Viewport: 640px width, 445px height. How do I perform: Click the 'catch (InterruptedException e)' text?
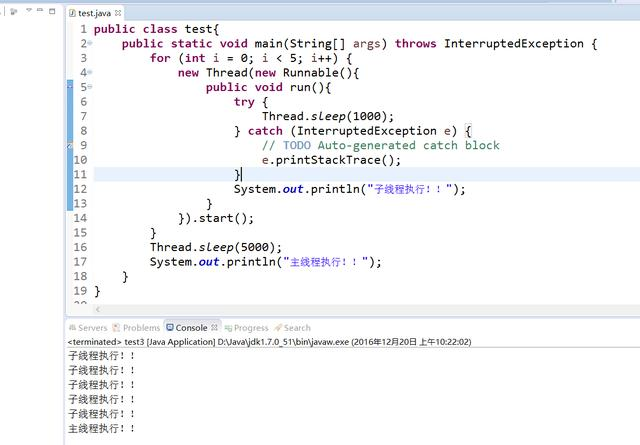352,131
